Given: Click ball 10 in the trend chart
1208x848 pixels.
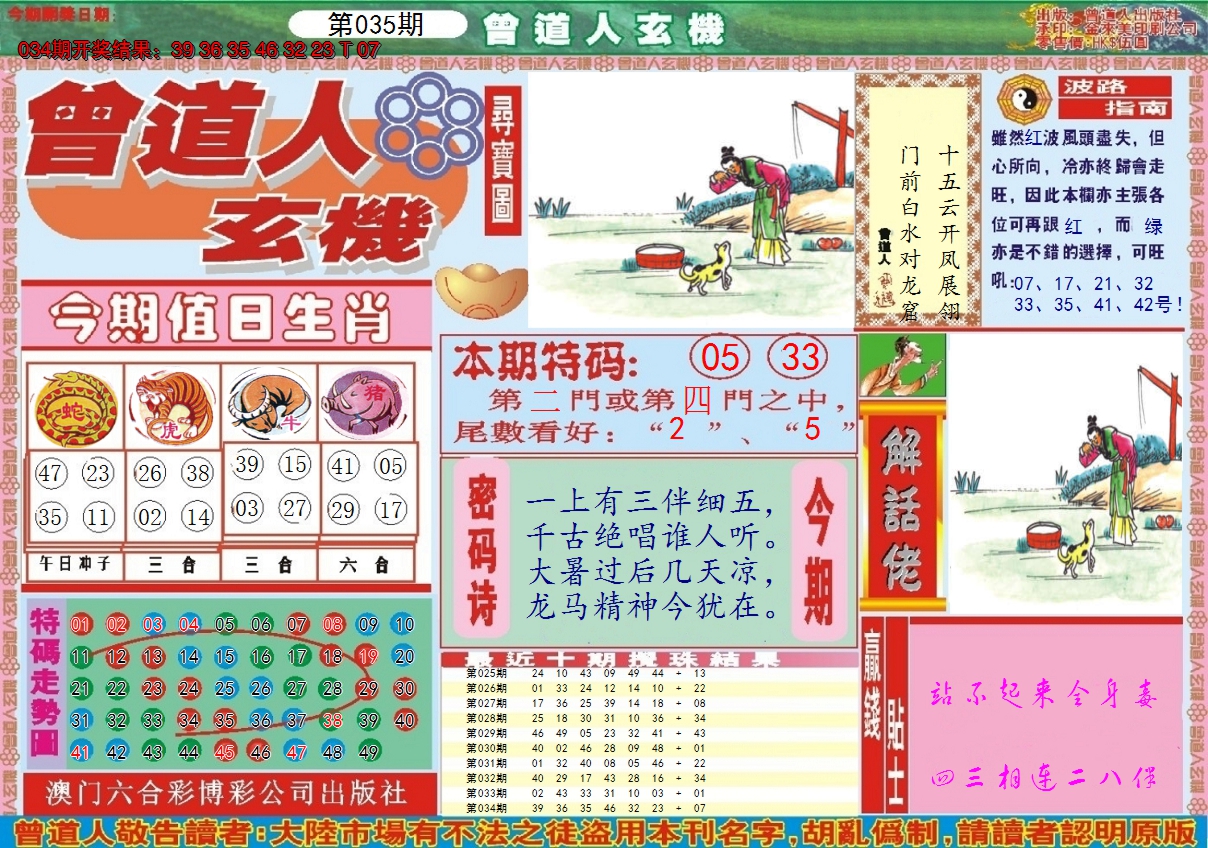Looking at the screenshot, I should (404, 625).
